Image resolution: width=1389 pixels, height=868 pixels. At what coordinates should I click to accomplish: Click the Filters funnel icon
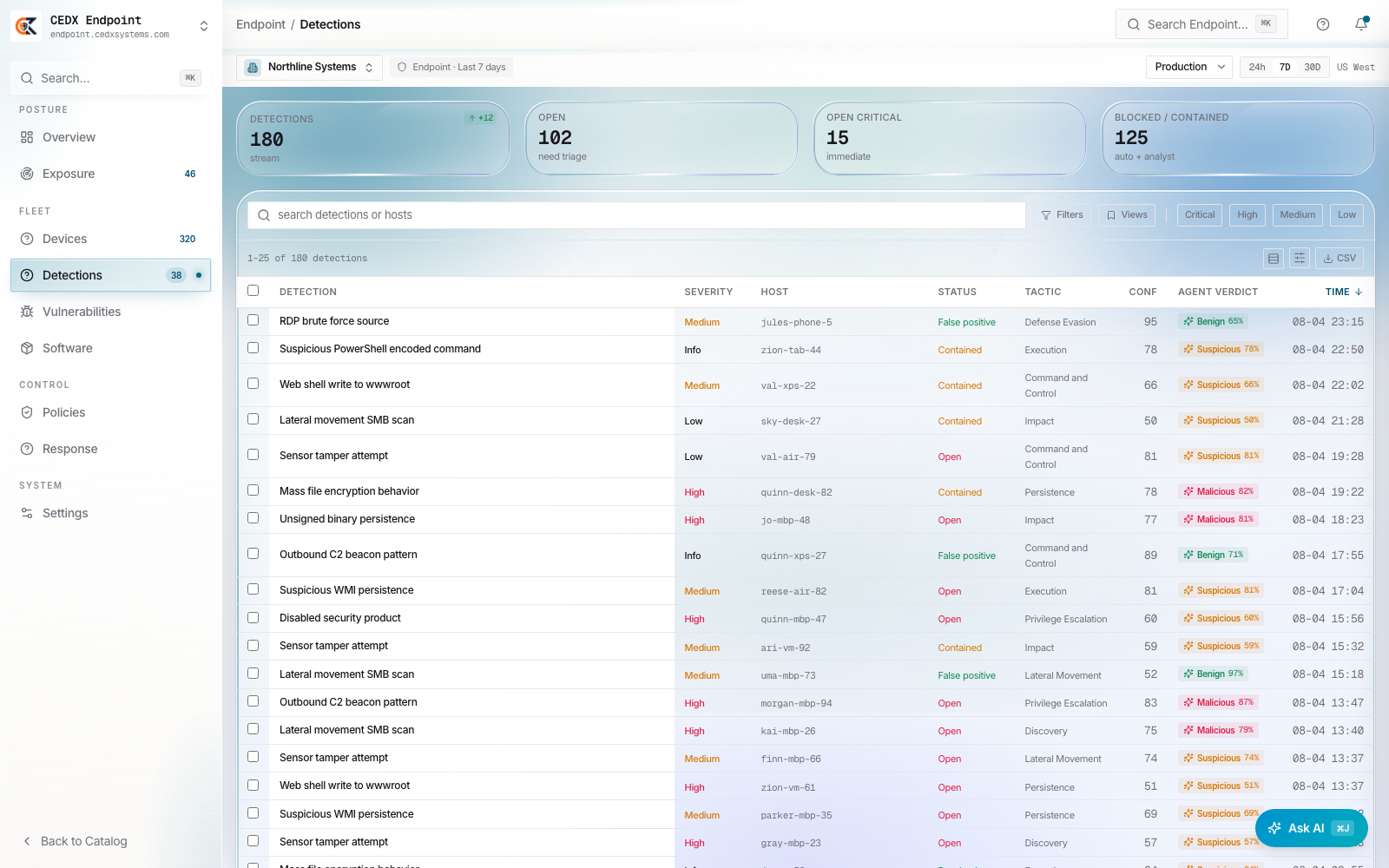[x=1046, y=215]
